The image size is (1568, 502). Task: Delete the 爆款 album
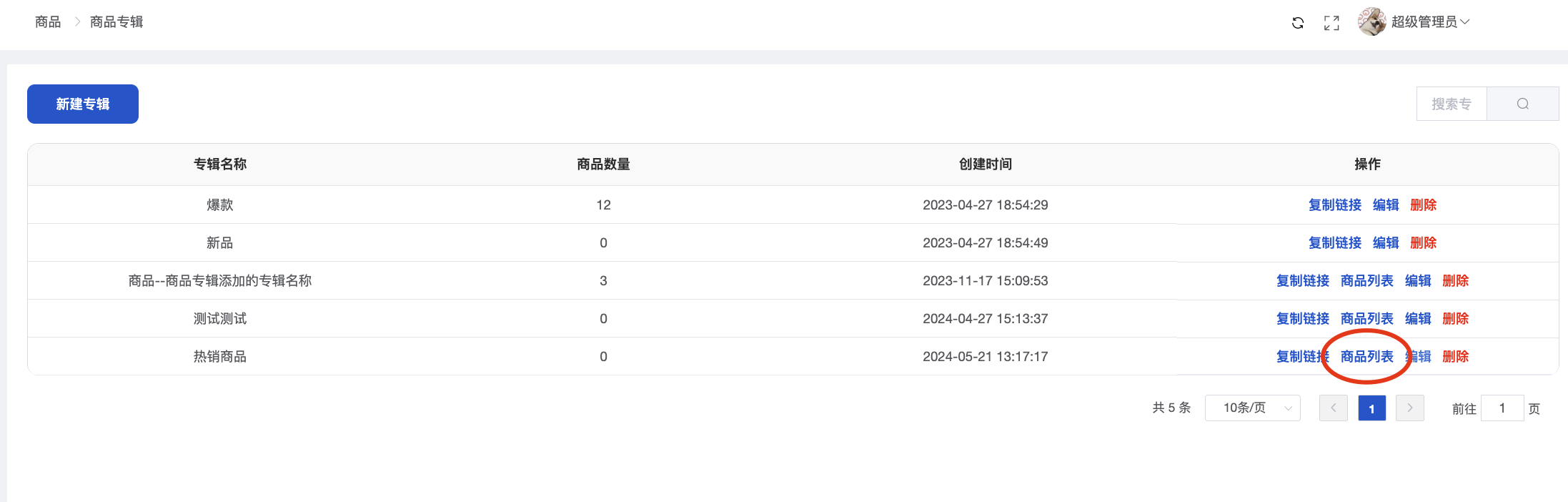[1423, 205]
